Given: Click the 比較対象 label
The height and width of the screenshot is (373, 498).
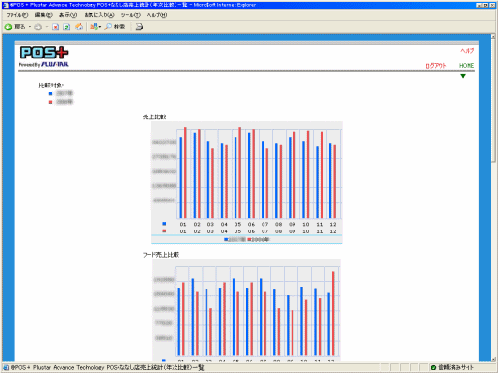Looking at the screenshot, I should [51, 86].
